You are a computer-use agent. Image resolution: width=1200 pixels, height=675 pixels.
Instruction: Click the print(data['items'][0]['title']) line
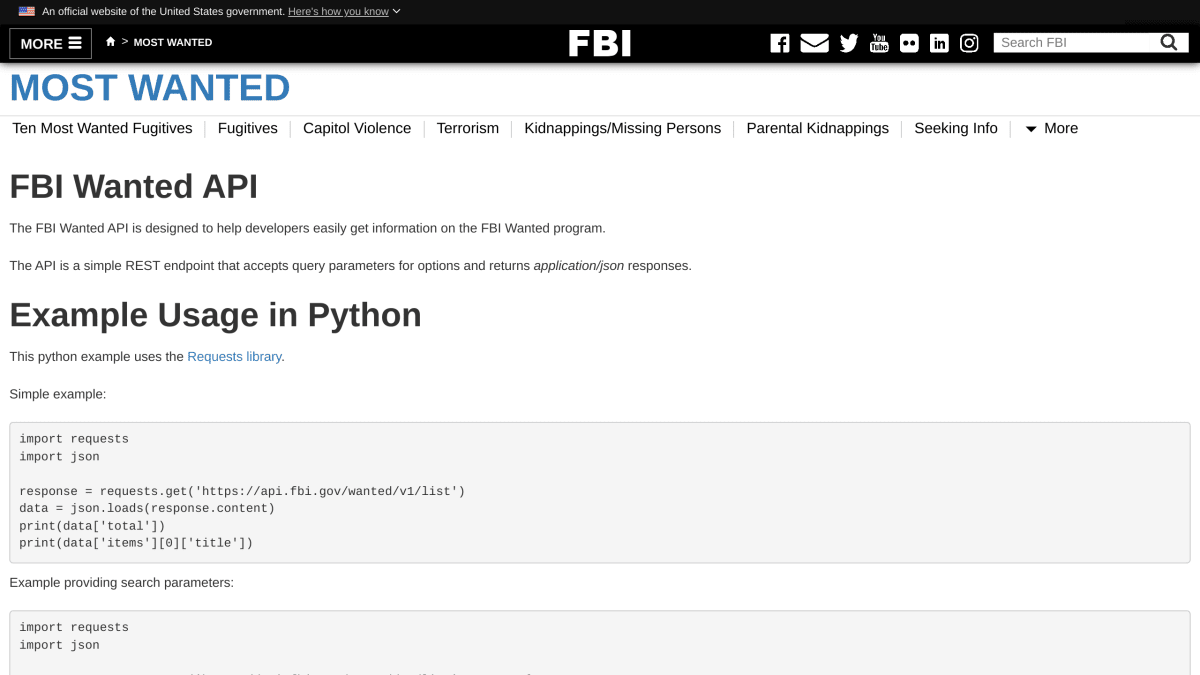click(136, 543)
